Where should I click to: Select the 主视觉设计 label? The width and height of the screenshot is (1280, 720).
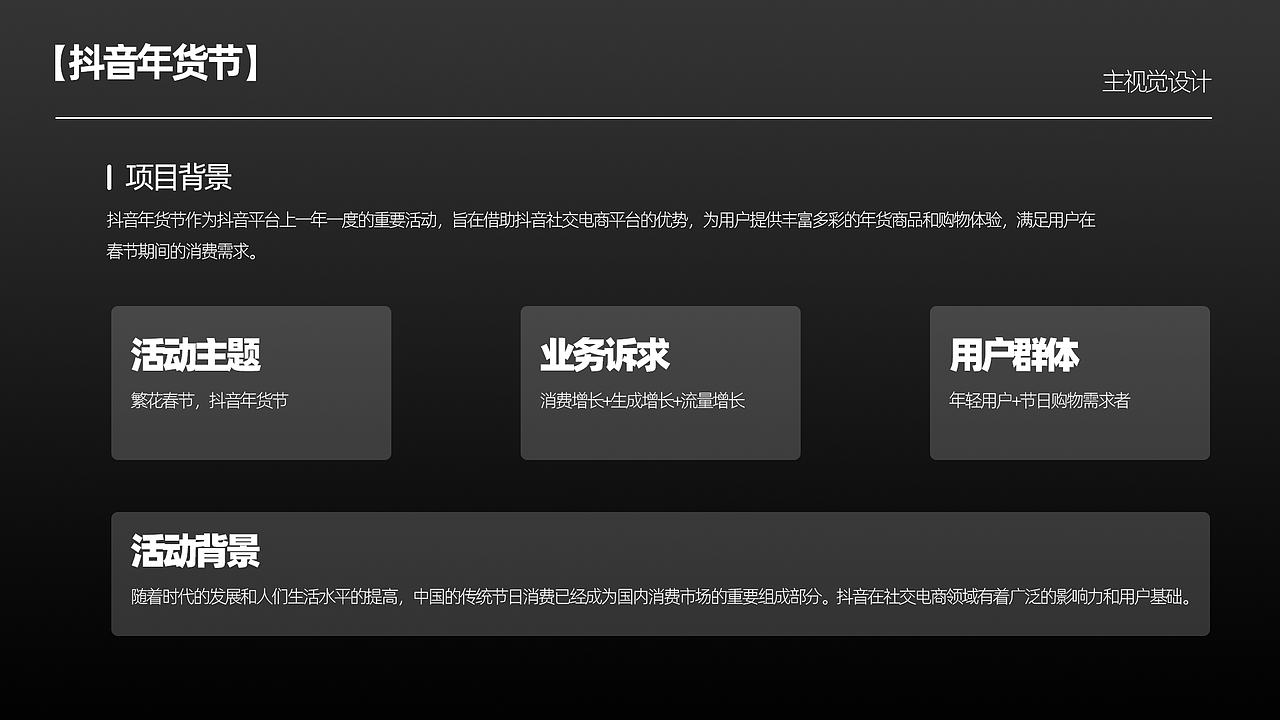pyautogui.click(x=1157, y=83)
